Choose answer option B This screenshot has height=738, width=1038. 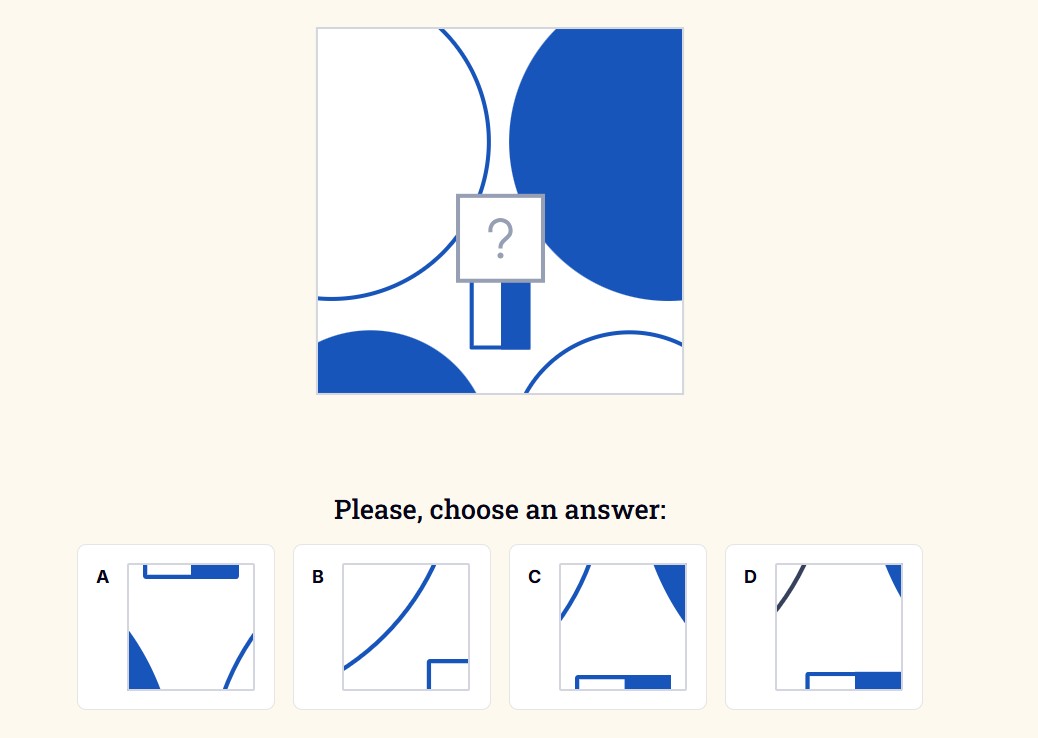pyautogui.click(x=406, y=627)
